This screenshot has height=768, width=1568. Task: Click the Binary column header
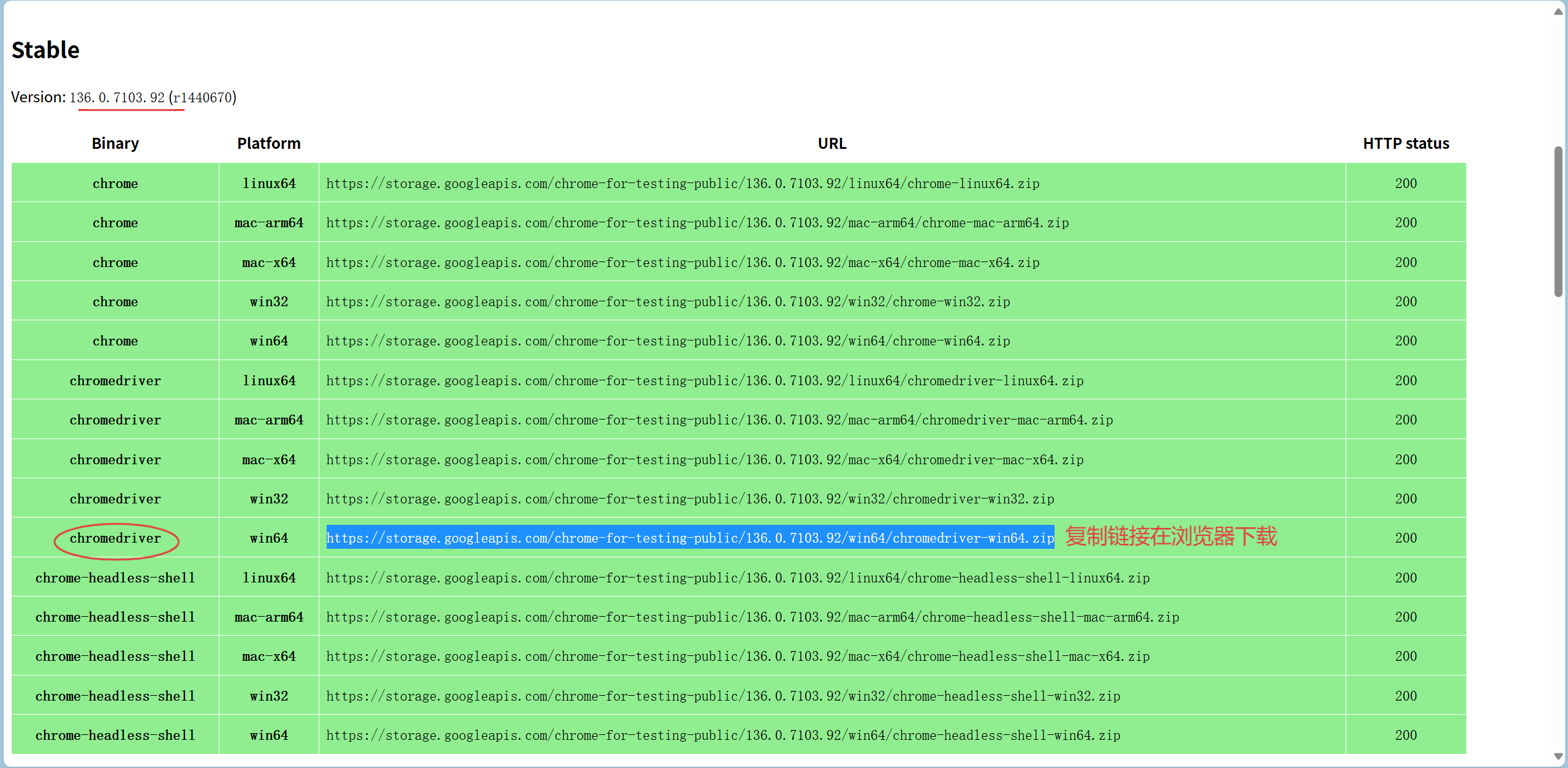tap(115, 143)
